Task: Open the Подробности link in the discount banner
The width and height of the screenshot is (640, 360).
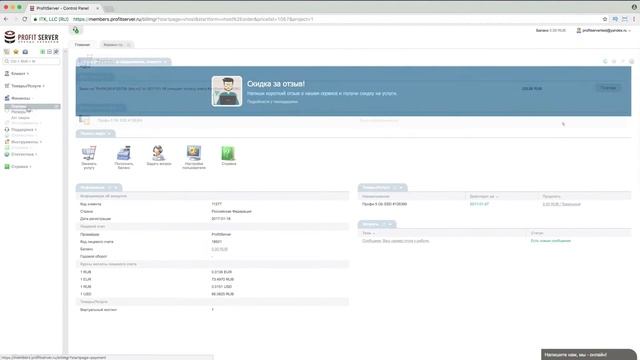Action: point(272,102)
